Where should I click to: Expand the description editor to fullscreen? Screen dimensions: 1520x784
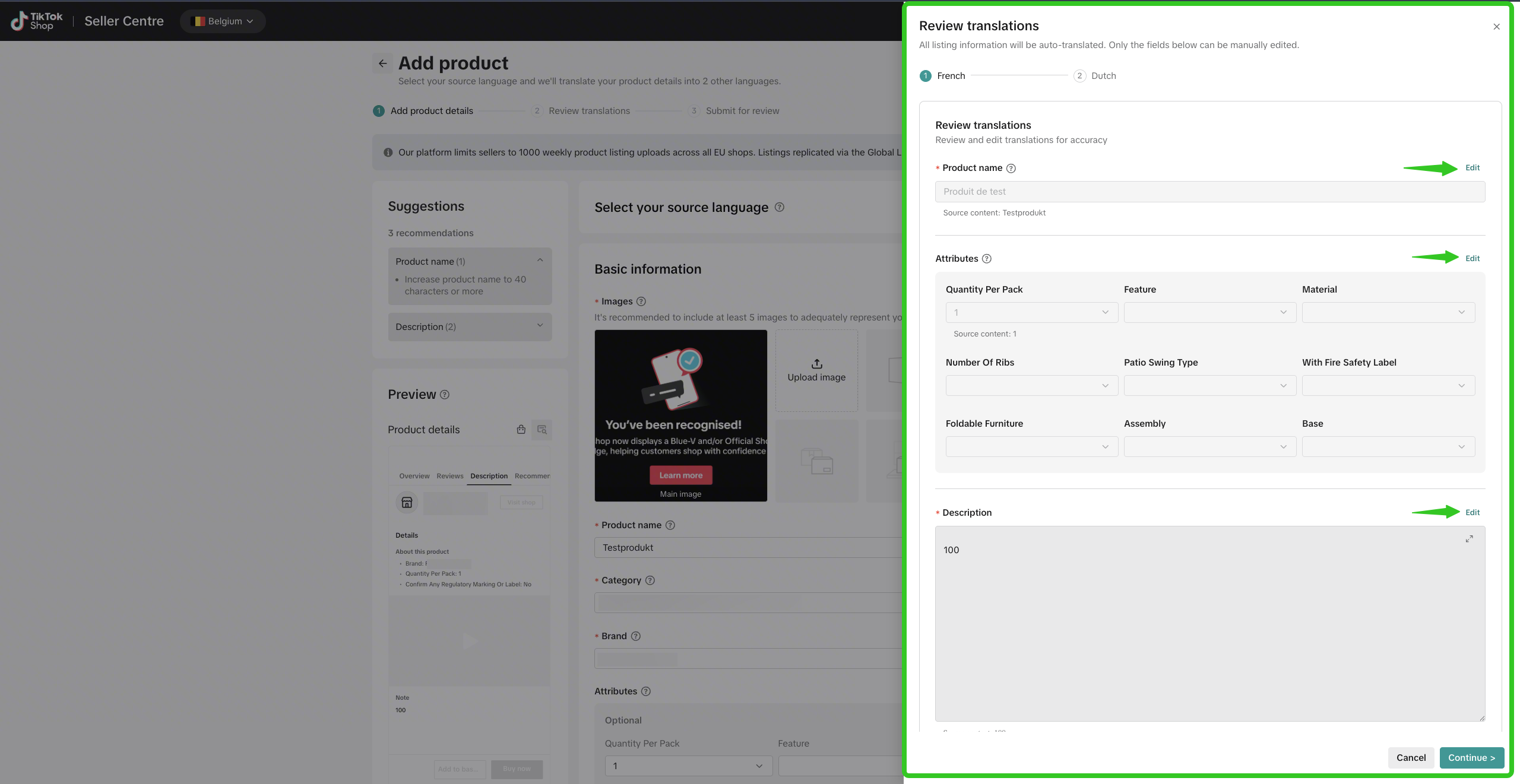pyautogui.click(x=1469, y=539)
